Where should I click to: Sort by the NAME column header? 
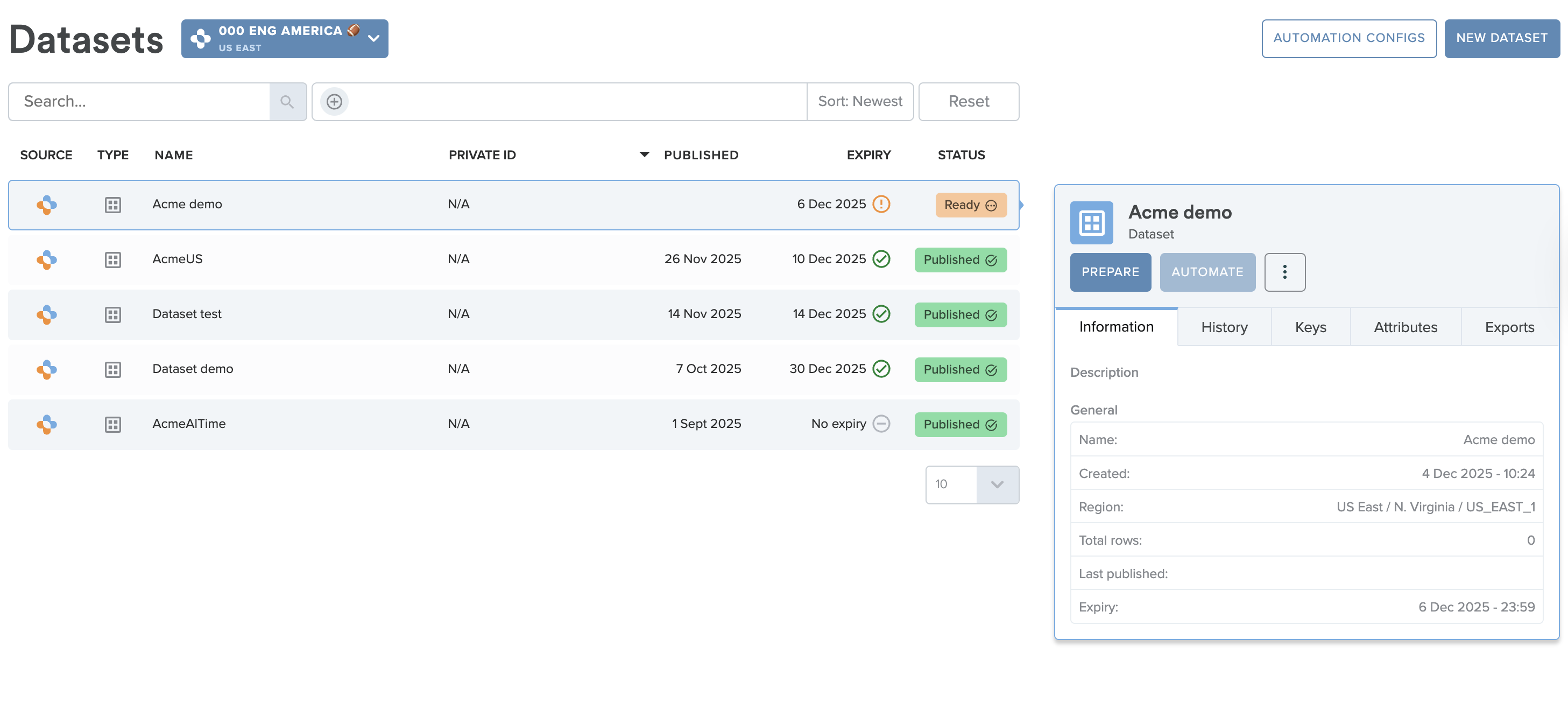pos(173,155)
